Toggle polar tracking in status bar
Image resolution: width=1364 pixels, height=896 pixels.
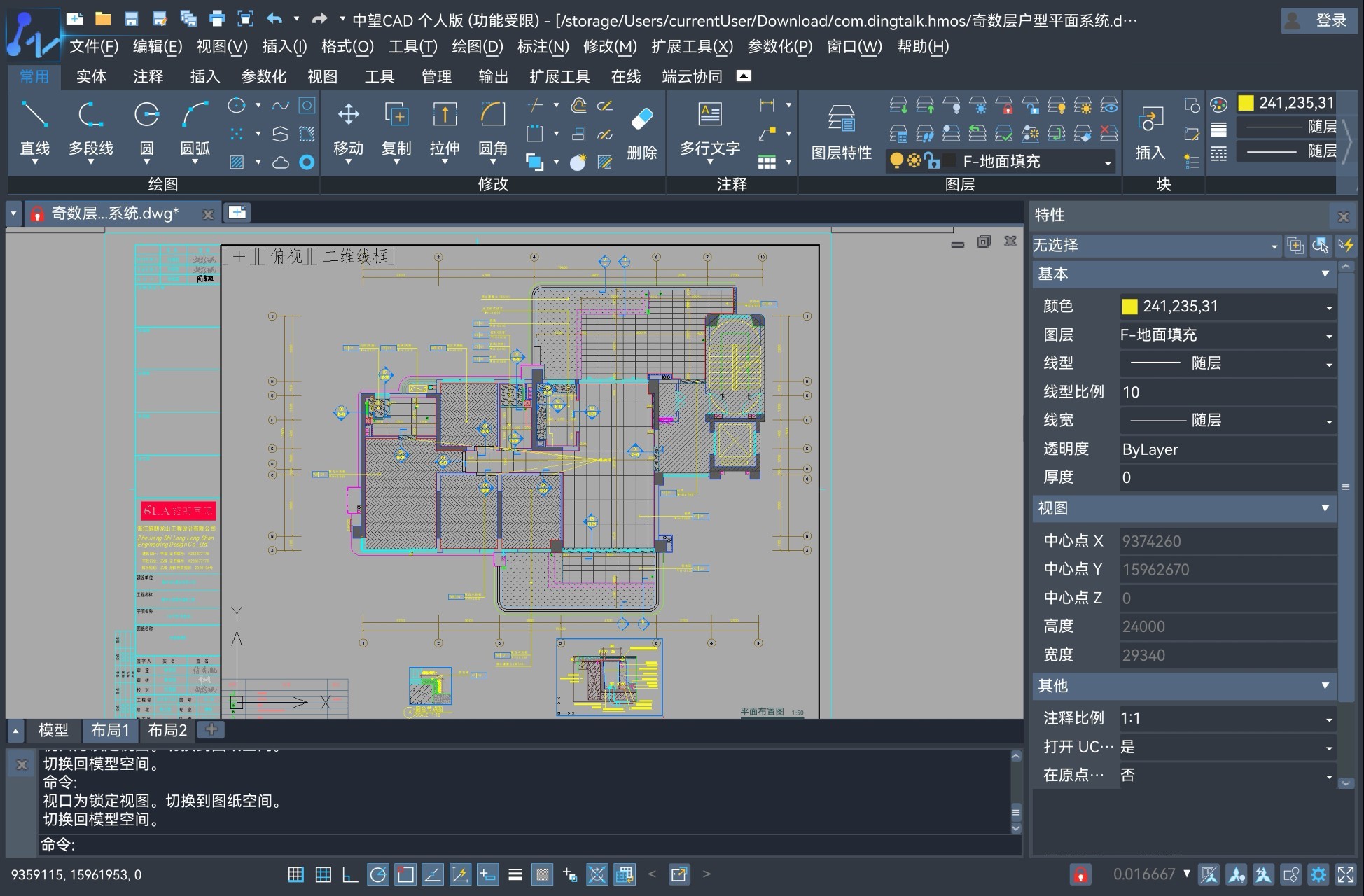pyautogui.click(x=378, y=874)
